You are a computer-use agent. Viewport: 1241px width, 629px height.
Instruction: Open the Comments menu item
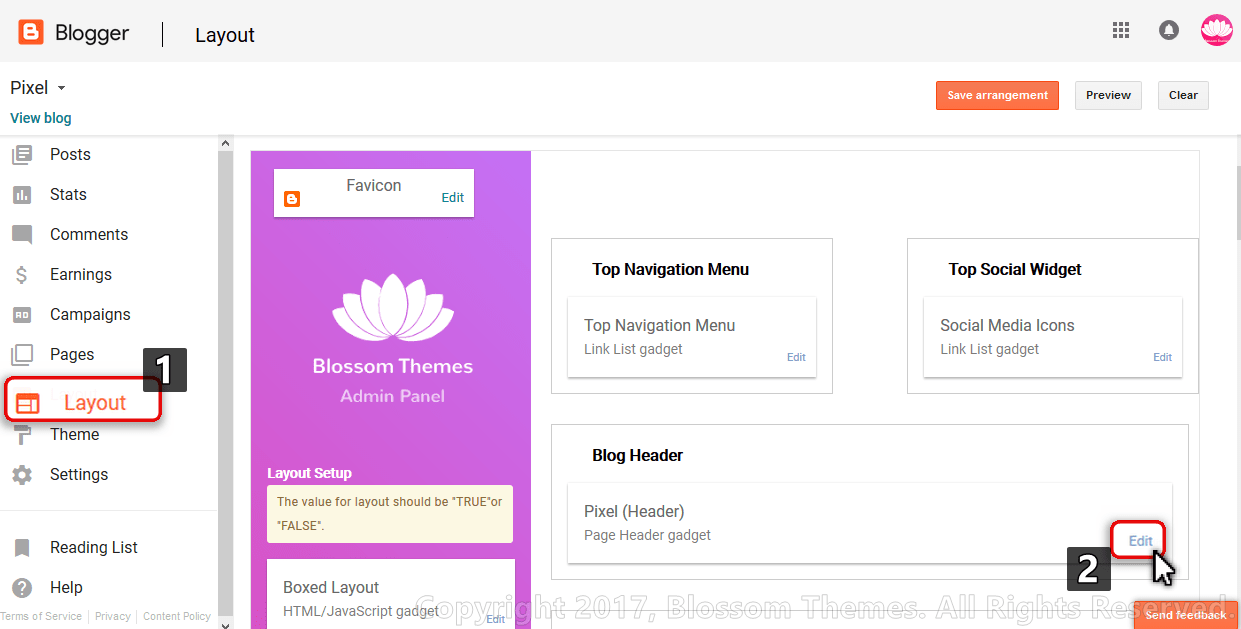(x=89, y=235)
